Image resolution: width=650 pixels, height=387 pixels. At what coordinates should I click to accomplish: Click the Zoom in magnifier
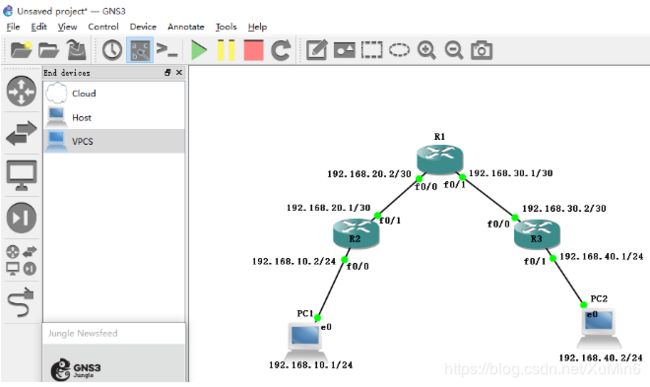(427, 50)
